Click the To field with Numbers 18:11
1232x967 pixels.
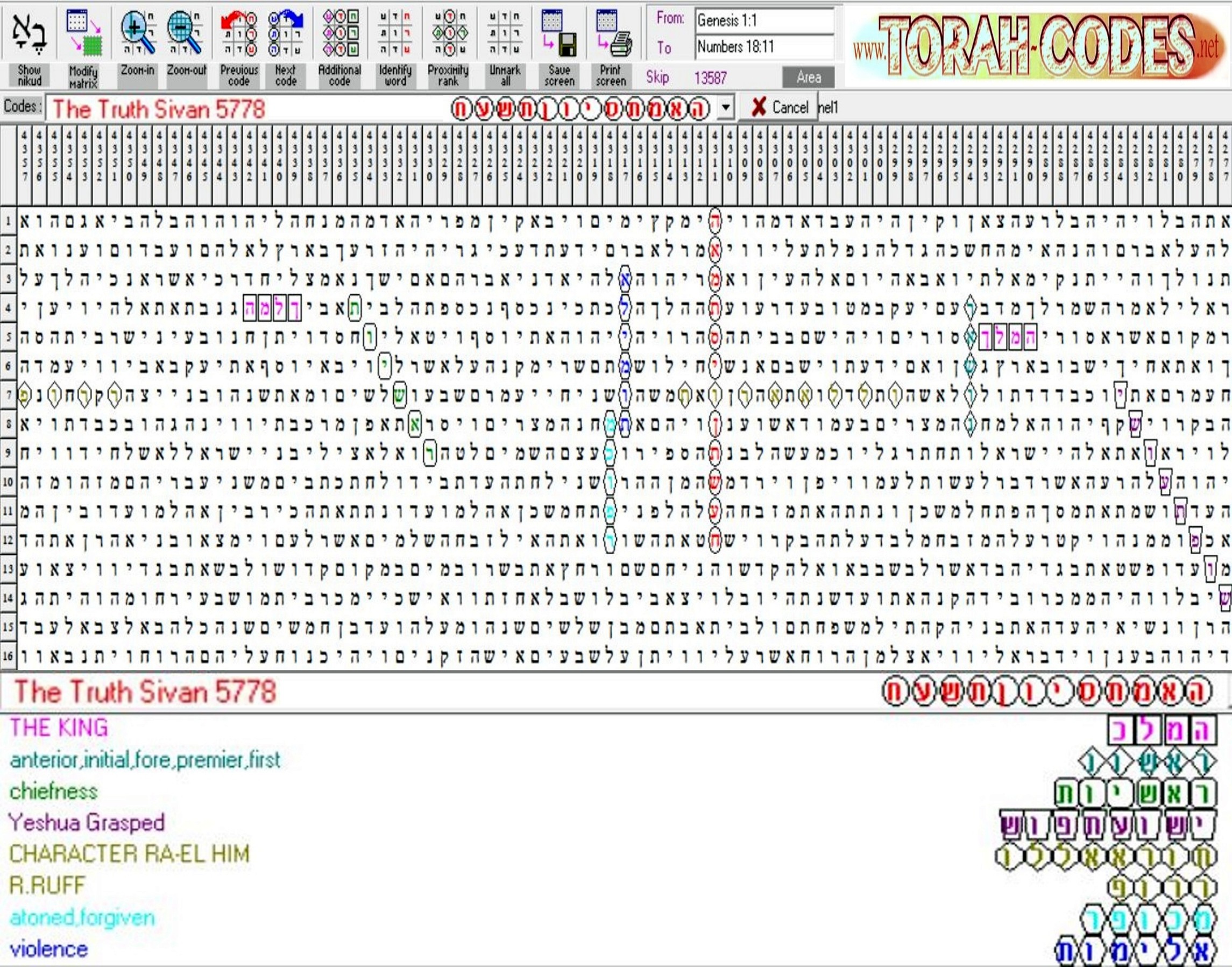tap(763, 46)
